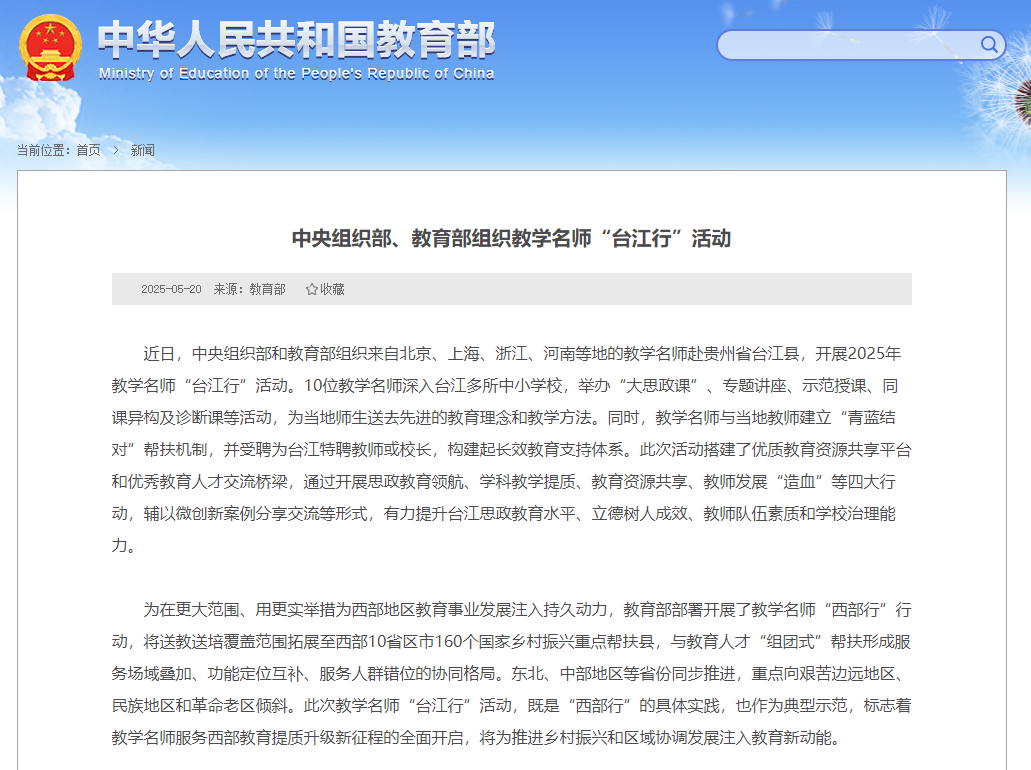Click the first paragraph starting with 近日

[x=511, y=450]
